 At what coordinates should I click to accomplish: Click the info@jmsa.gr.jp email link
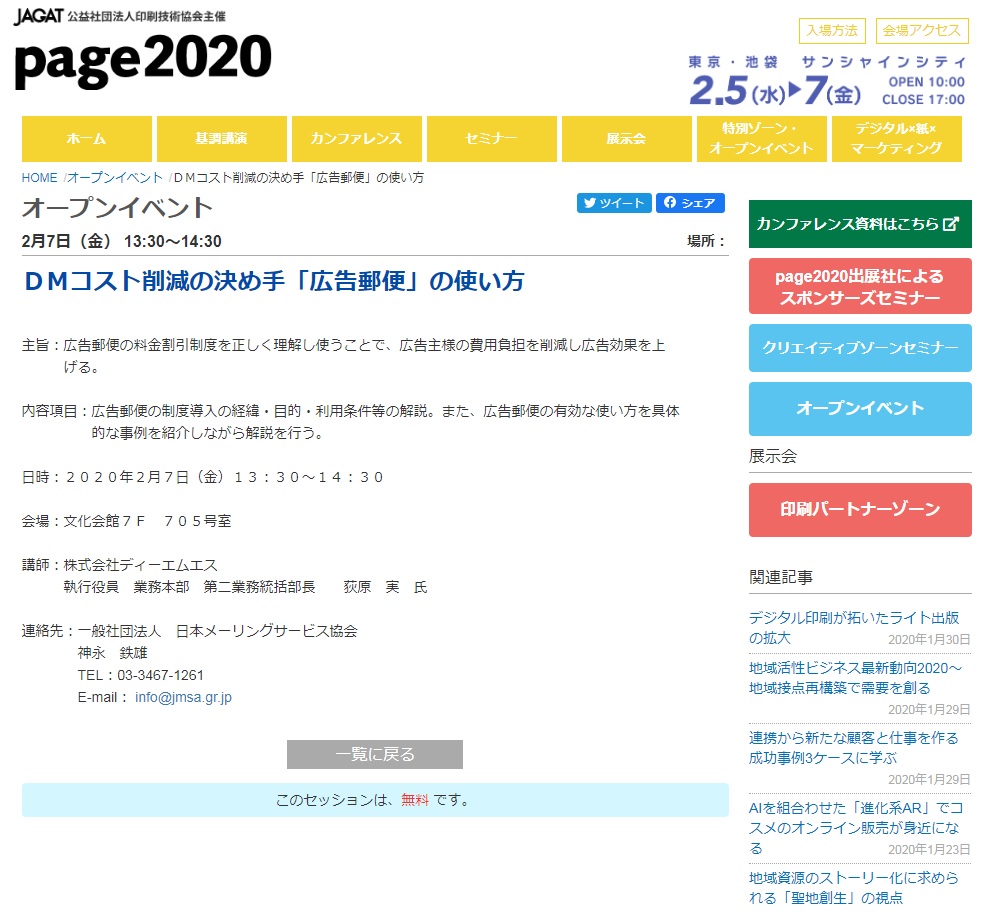[x=183, y=697]
